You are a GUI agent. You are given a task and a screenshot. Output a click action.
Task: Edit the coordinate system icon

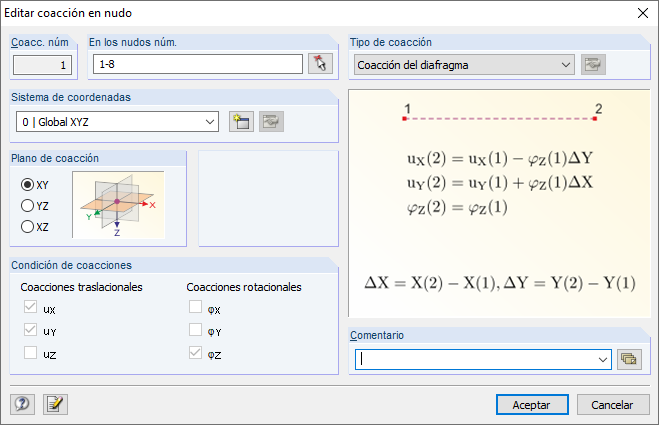[x=269, y=122]
